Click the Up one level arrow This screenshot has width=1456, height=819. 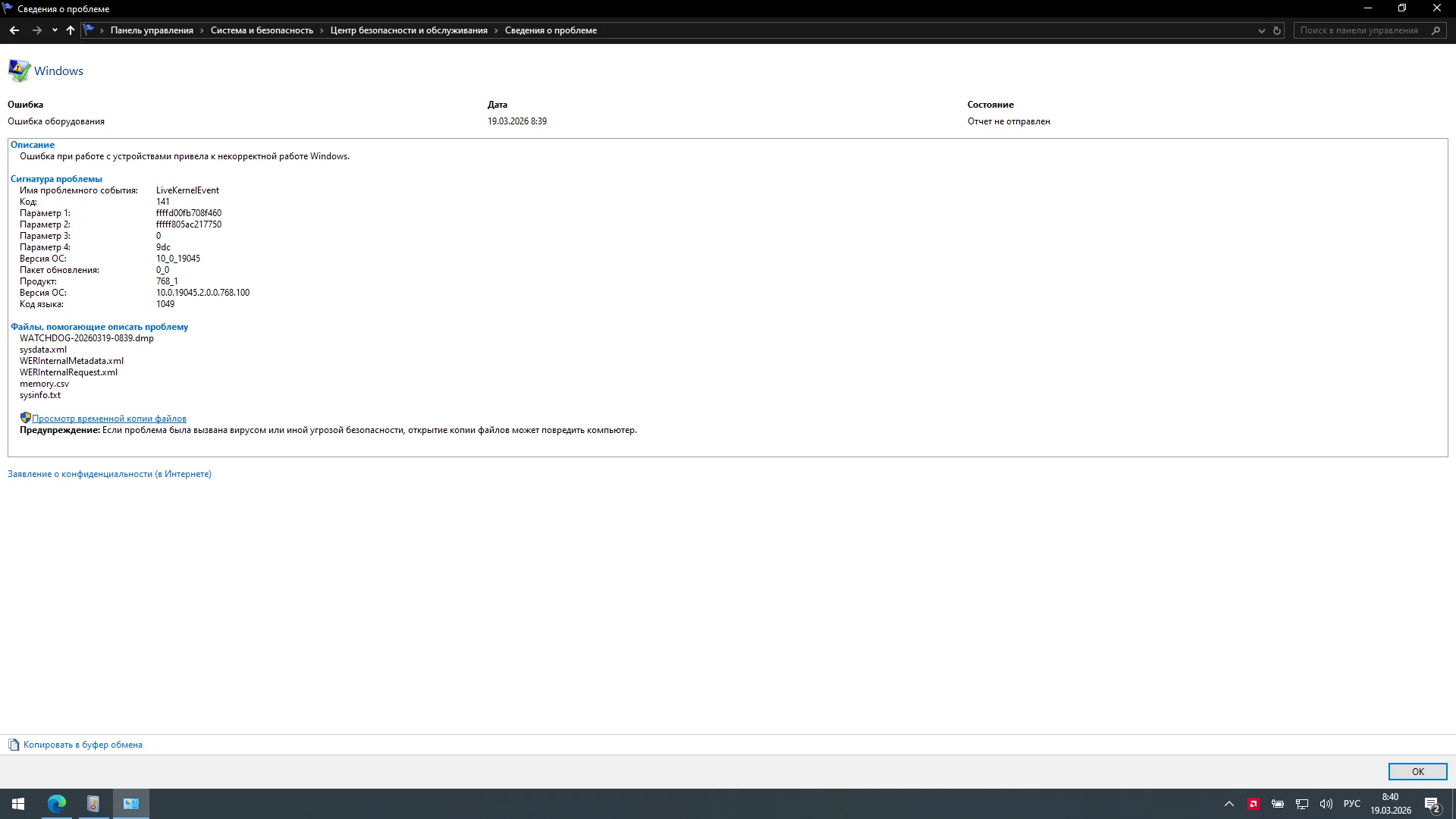[71, 30]
